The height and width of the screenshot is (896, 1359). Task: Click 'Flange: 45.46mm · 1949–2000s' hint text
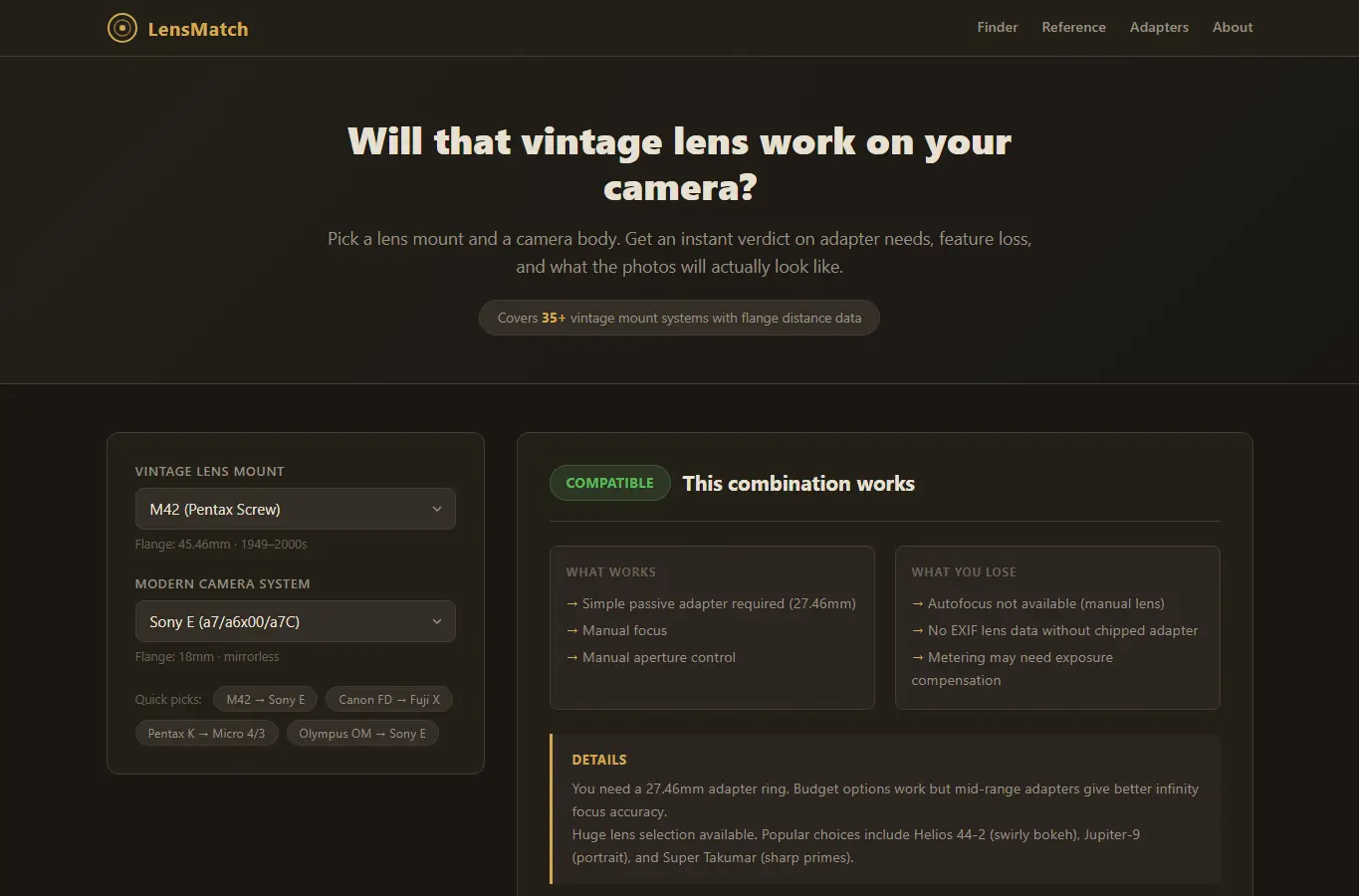tap(221, 545)
